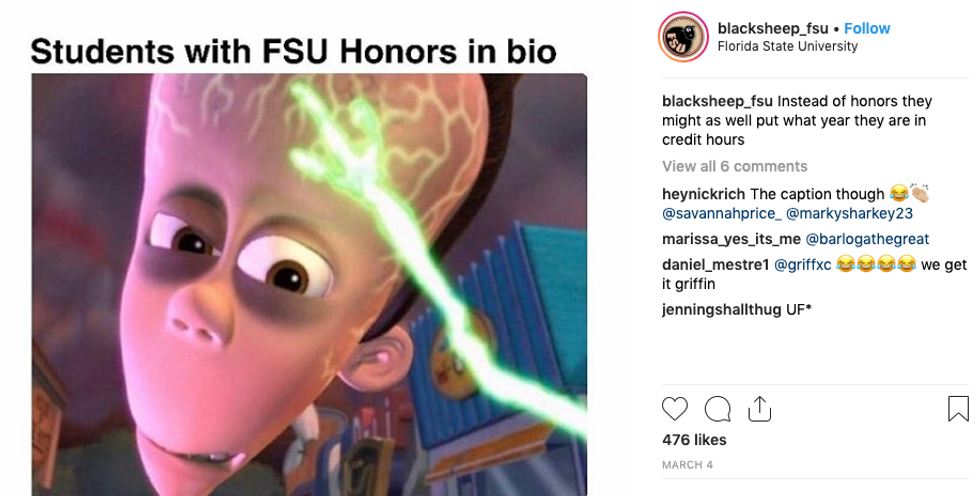Open the @savannahprice_ mention
Screen dimensions: 980x496
point(721,214)
